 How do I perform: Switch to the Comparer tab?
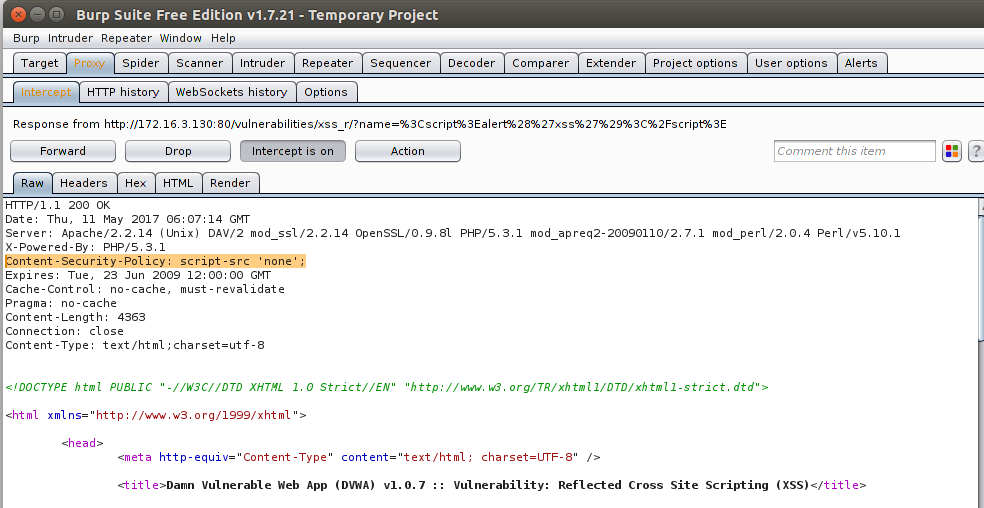540,63
